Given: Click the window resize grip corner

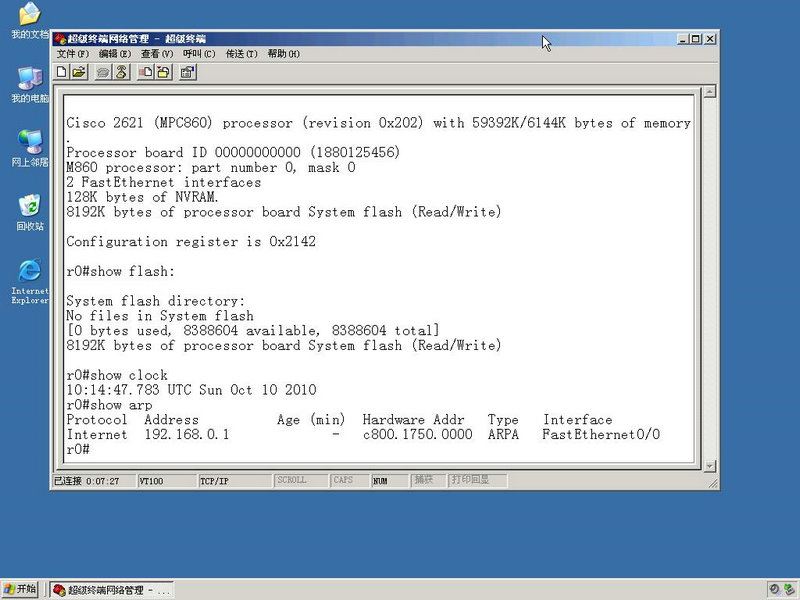Looking at the screenshot, I should (x=712, y=483).
